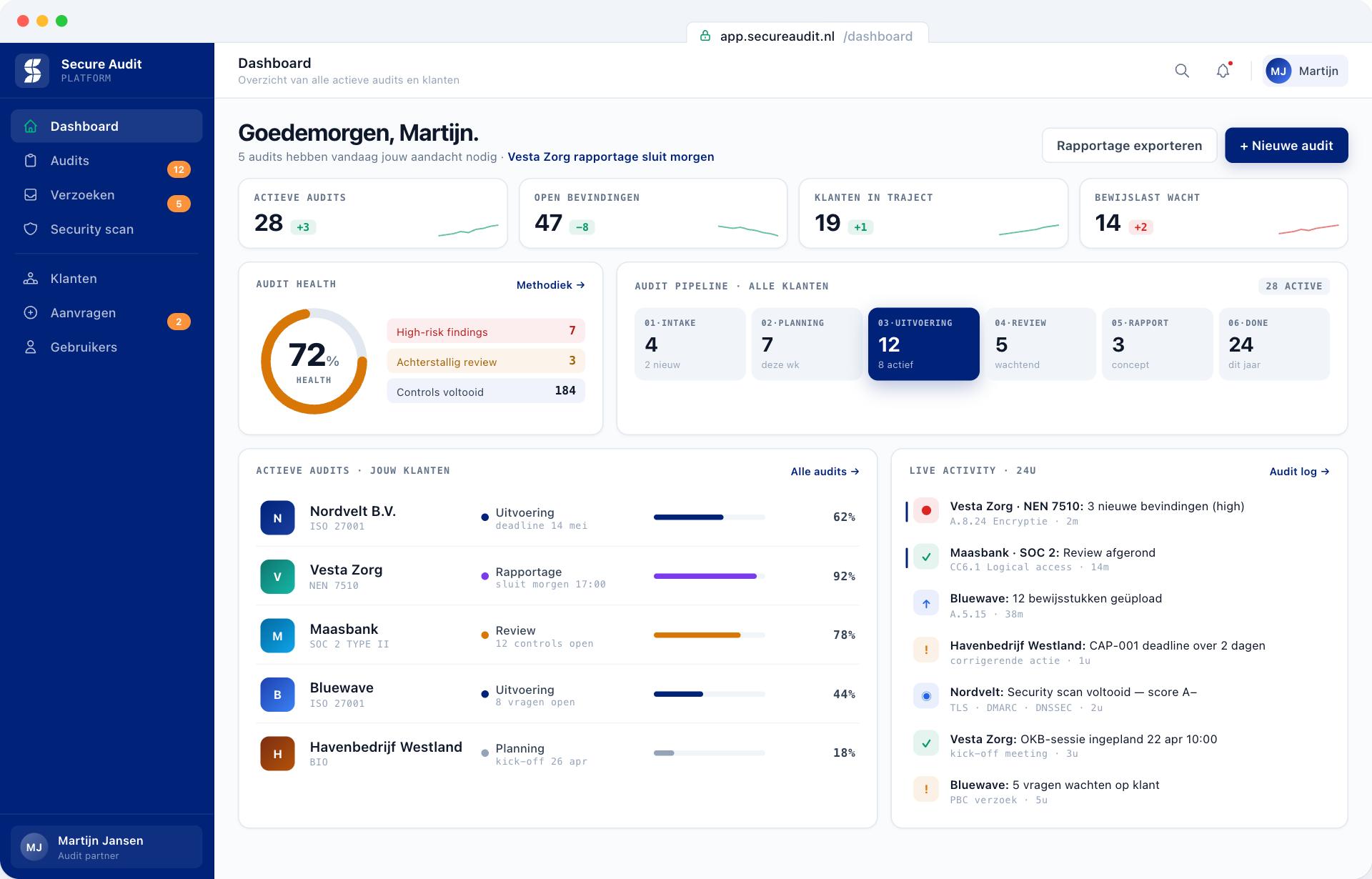Click the Secure Audit logo icon
The width and height of the screenshot is (1372, 879).
click(32, 71)
